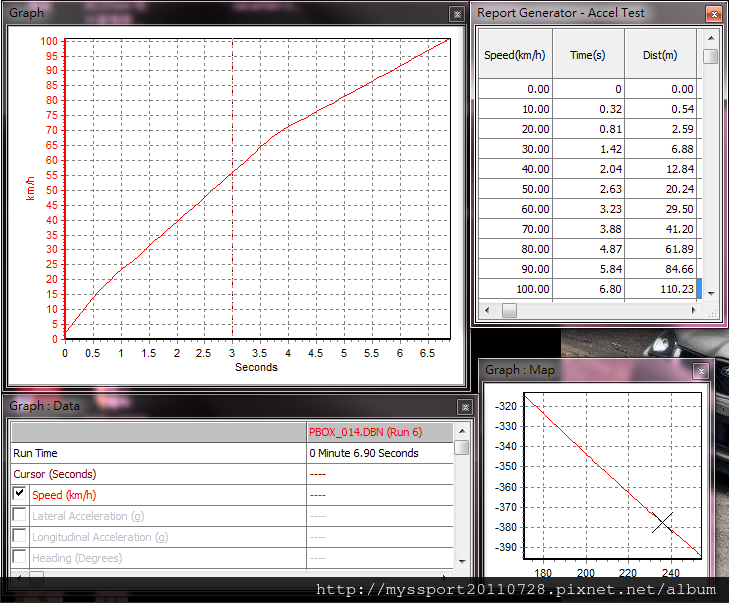
Task: Select the distance cell 61.89
Action: 660,249
